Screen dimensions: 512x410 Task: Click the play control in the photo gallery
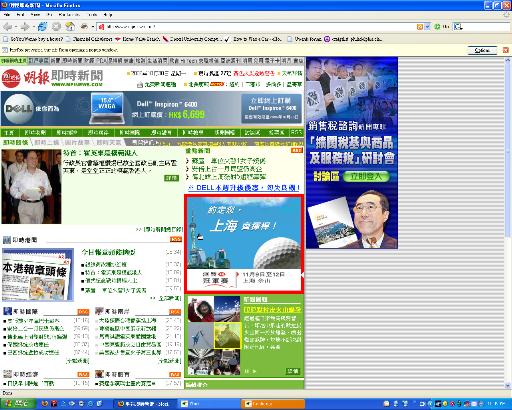pos(254,371)
